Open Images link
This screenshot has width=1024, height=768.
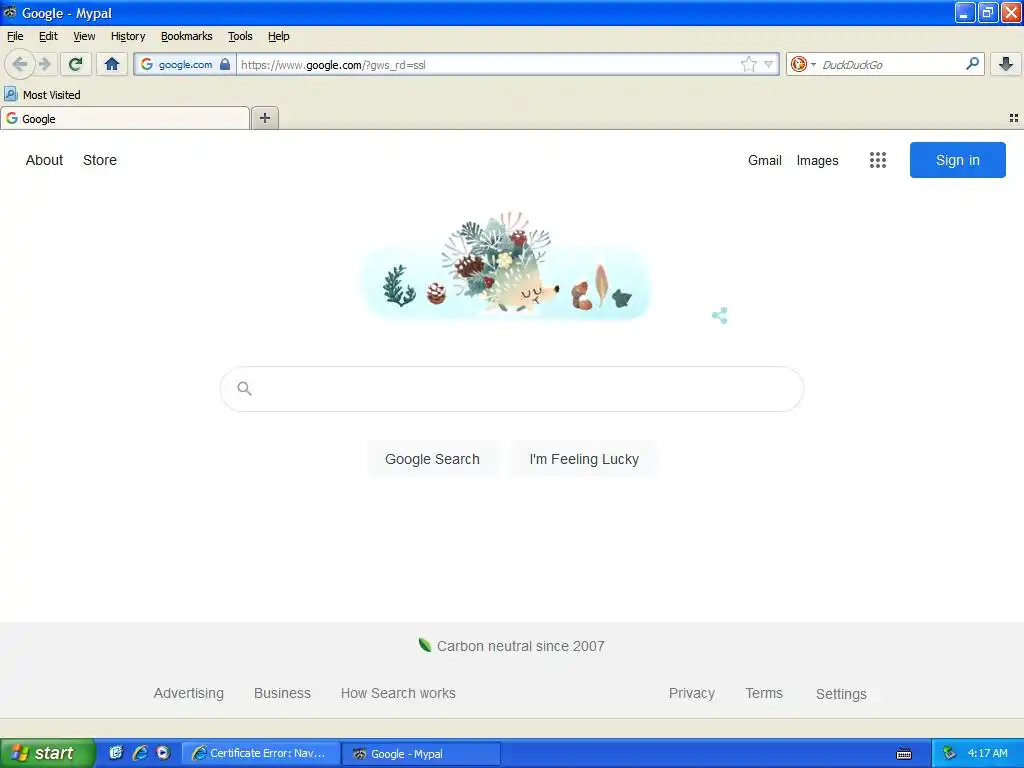tap(818, 160)
